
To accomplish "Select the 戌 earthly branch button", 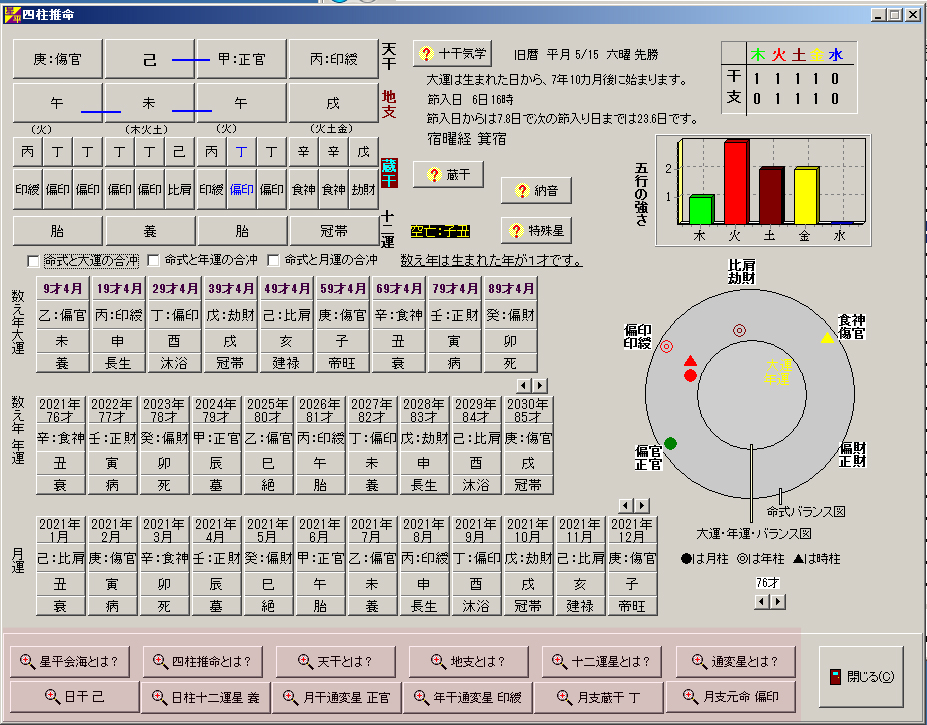I will (333, 103).
